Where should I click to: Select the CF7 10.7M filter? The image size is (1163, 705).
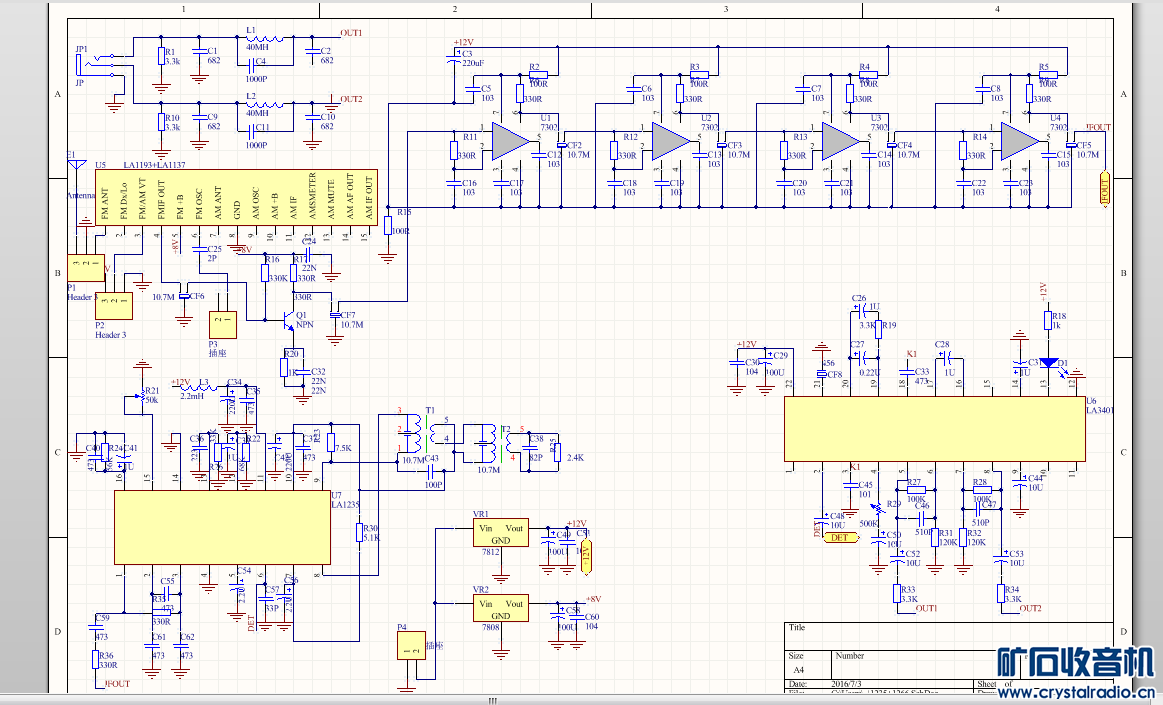click(x=335, y=315)
